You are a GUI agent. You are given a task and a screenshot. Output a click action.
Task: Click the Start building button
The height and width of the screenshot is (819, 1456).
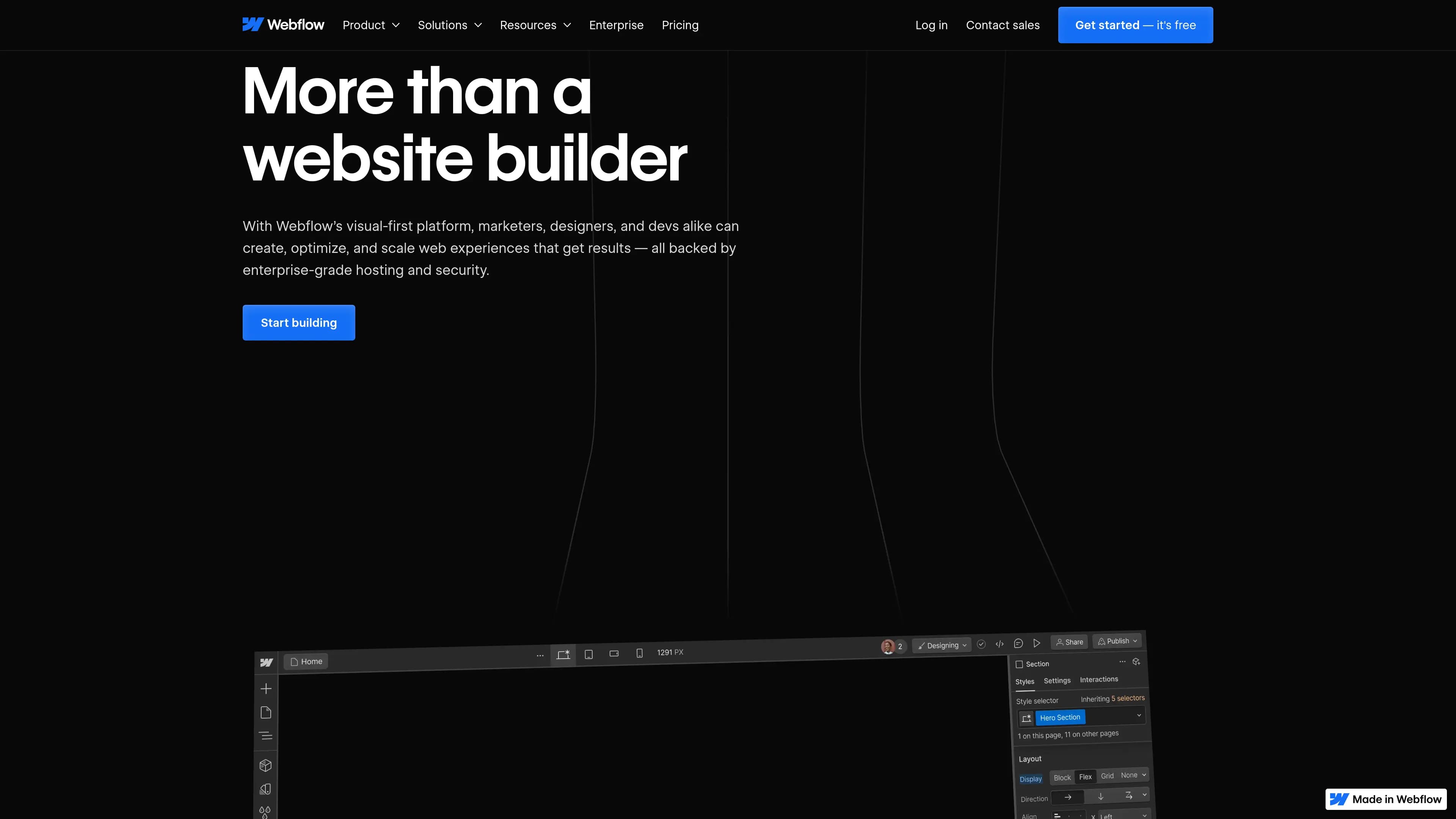pyautogui.click(x=298, y=323)
